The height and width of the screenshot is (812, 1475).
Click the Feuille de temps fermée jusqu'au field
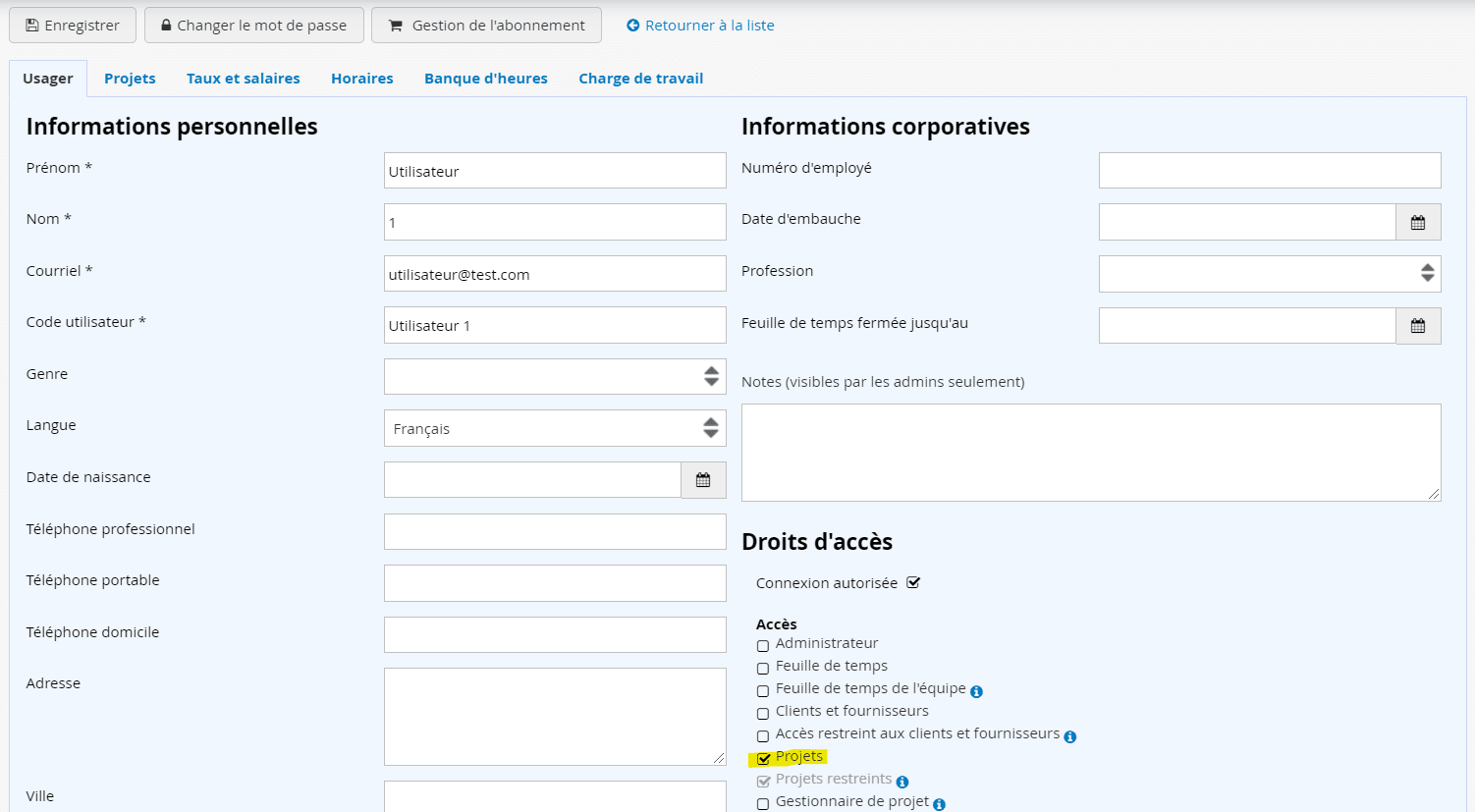point(1247,326)
